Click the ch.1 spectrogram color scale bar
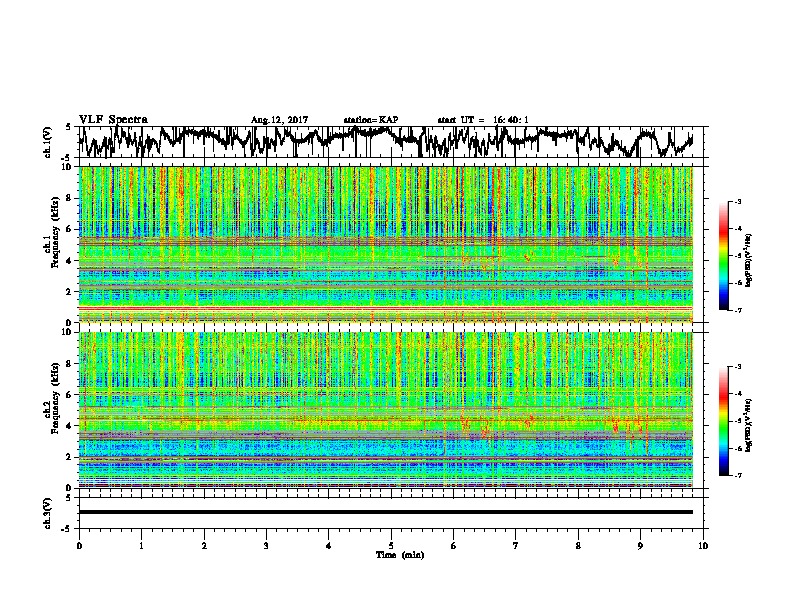The height and width of the screenshot is (612, 792). [x=724, y=256]
